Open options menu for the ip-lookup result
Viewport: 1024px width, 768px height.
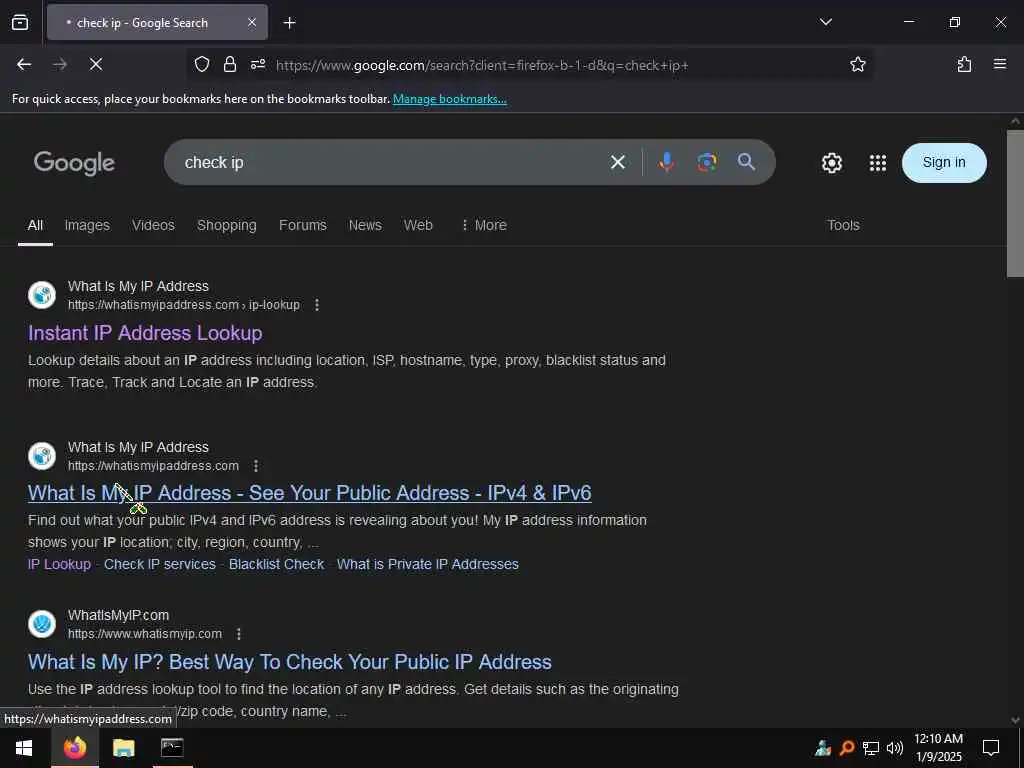pyautogui.click(x=317, y=305)
